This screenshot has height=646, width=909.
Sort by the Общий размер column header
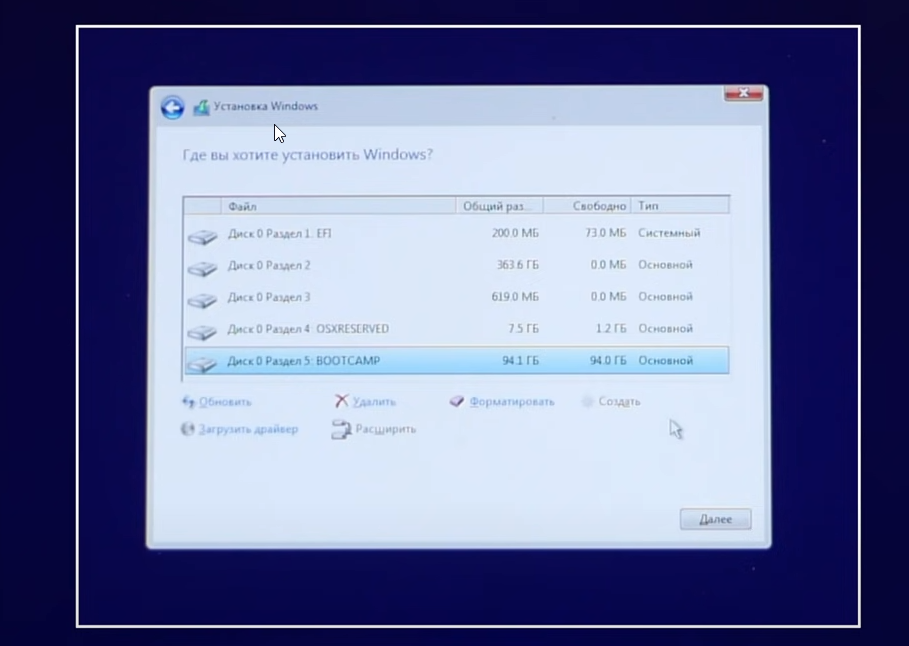click(495, 206)
